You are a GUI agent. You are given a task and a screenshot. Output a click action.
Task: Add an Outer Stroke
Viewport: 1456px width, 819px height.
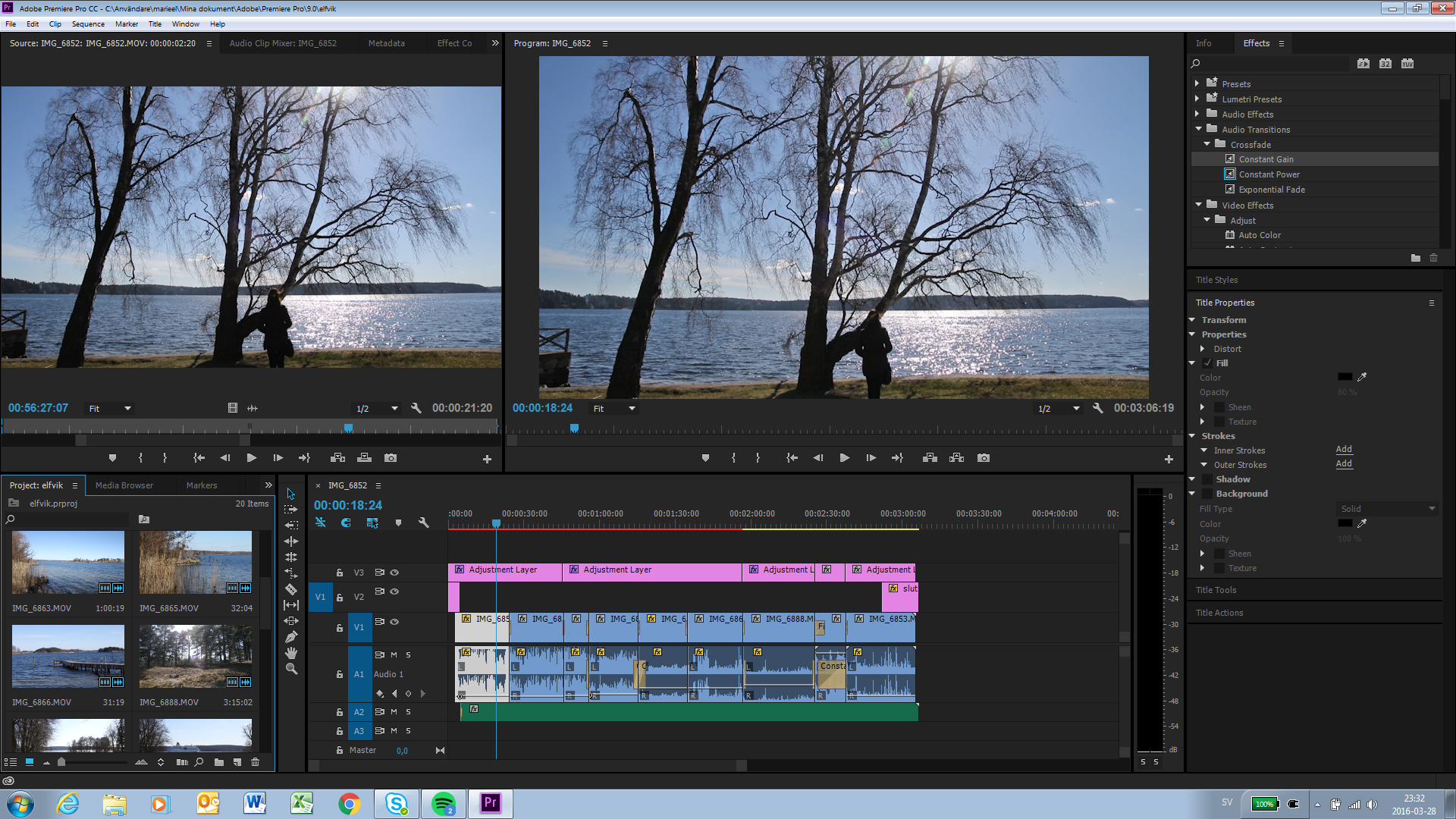pos(1344,464)
